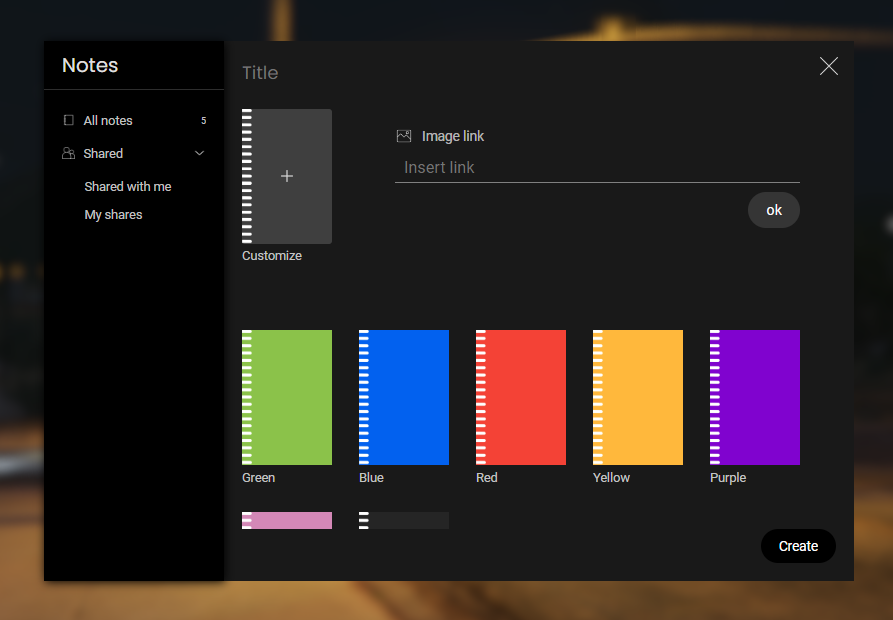This screenshot has width=893, height=620.
Task: Select the Green notebook cover
Action: click(x=287, y=397)
